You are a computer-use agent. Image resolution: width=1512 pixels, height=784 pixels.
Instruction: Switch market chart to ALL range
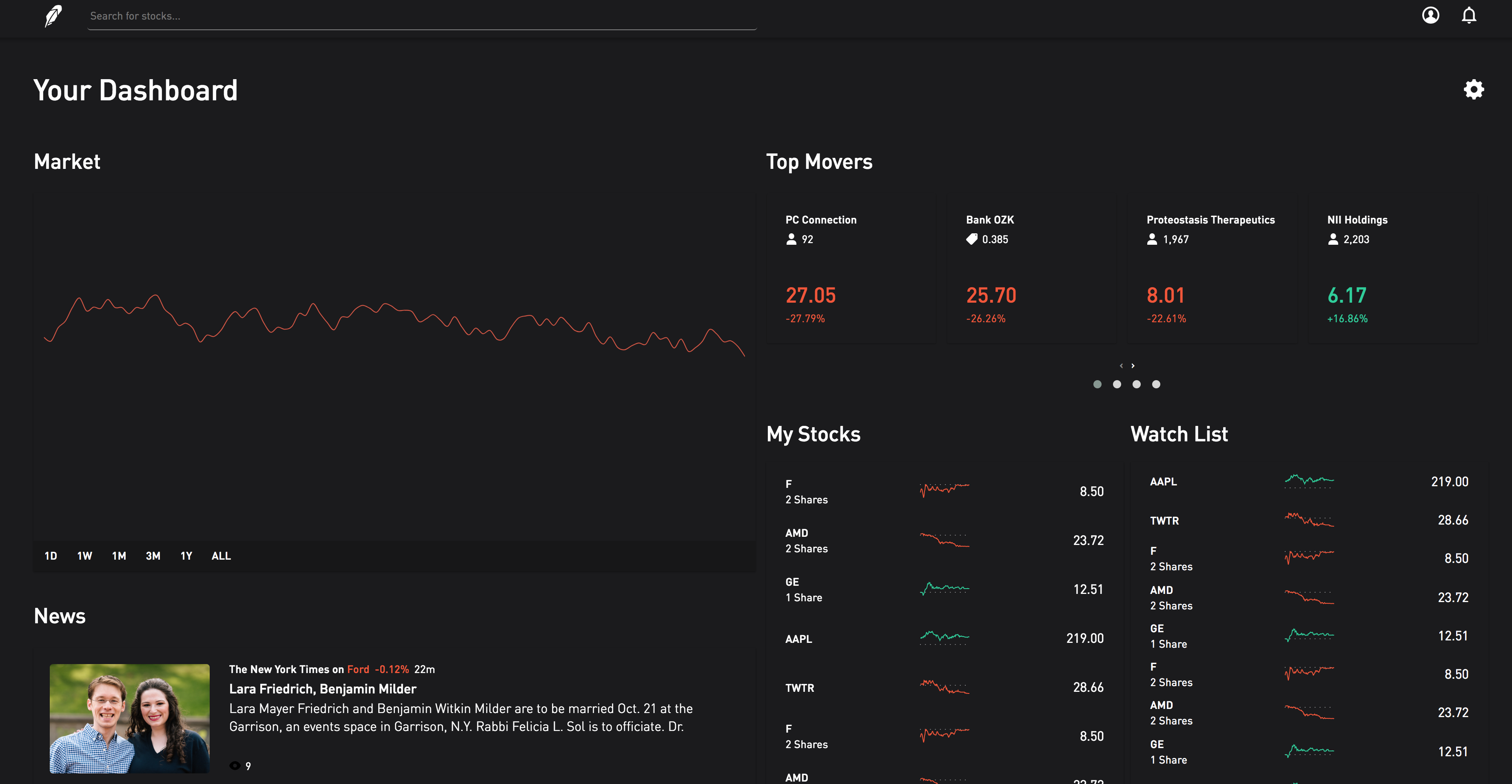tap(221, 556)
